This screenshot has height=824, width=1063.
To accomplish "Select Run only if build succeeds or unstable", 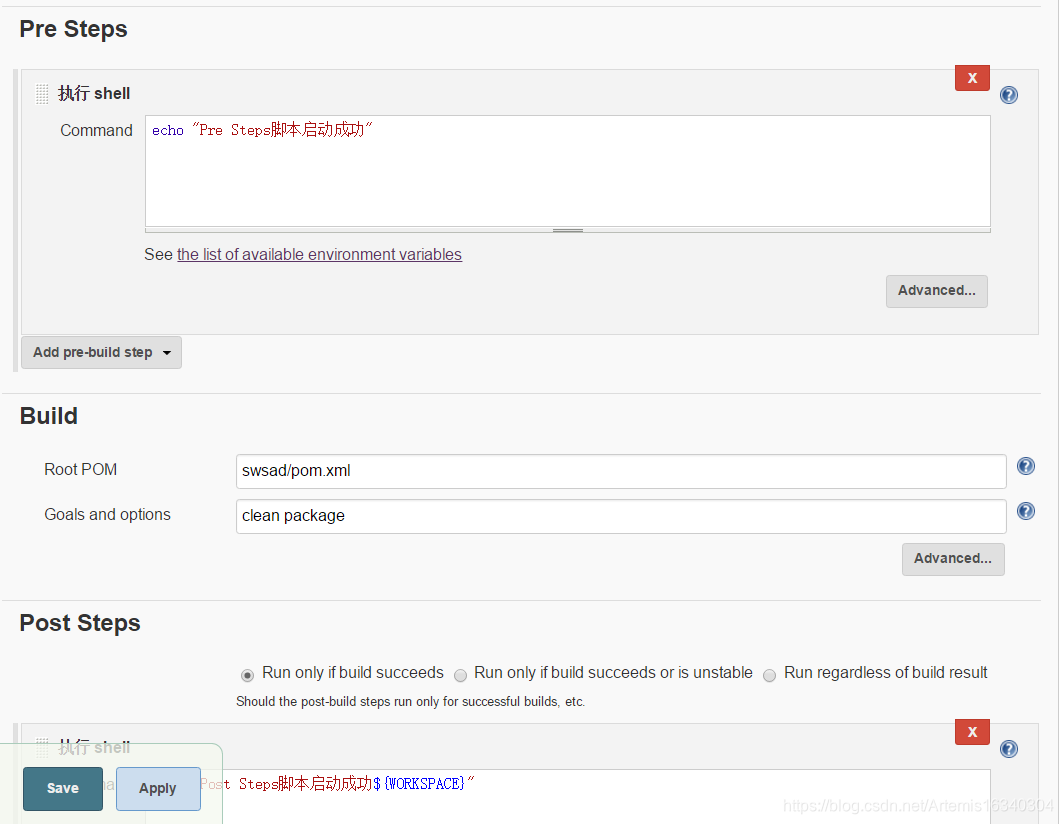I will pyautogui.click(x=460, y=675).
